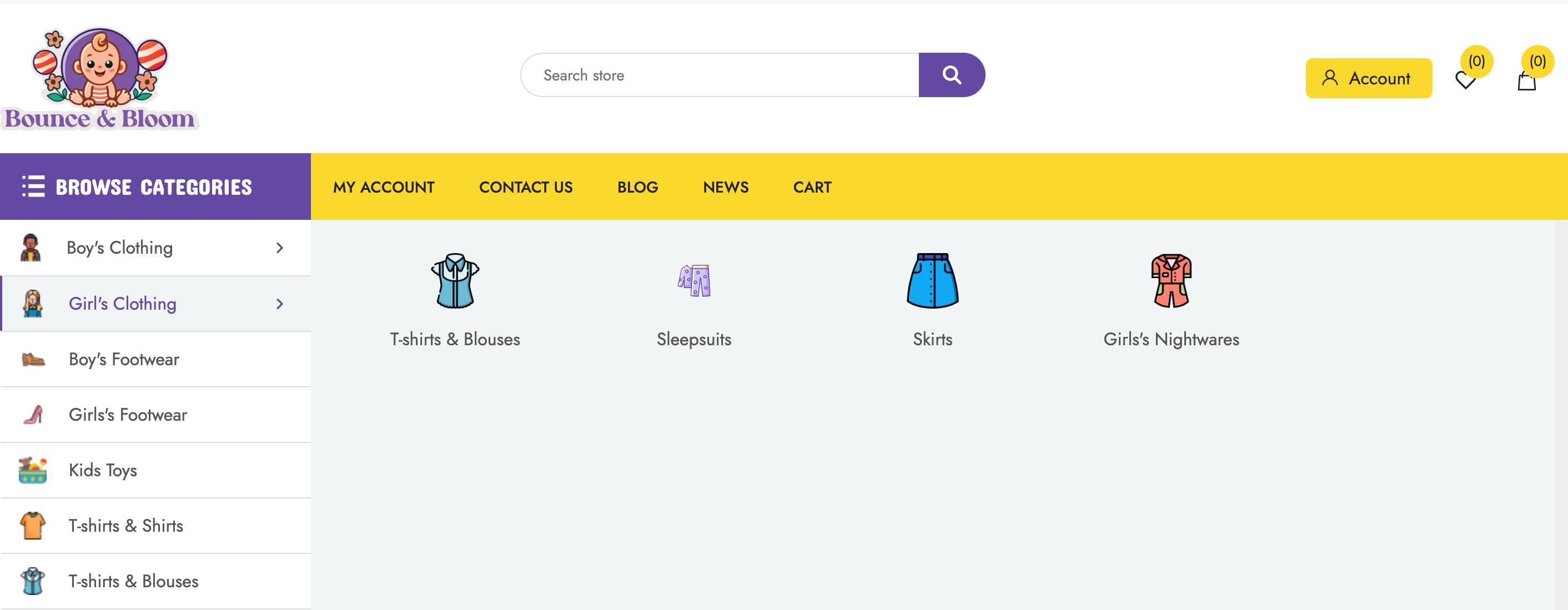This screenshot has height=610, width=1568.
Task: Toggle the Browse Categories menu
Action: tap(155, 186)
